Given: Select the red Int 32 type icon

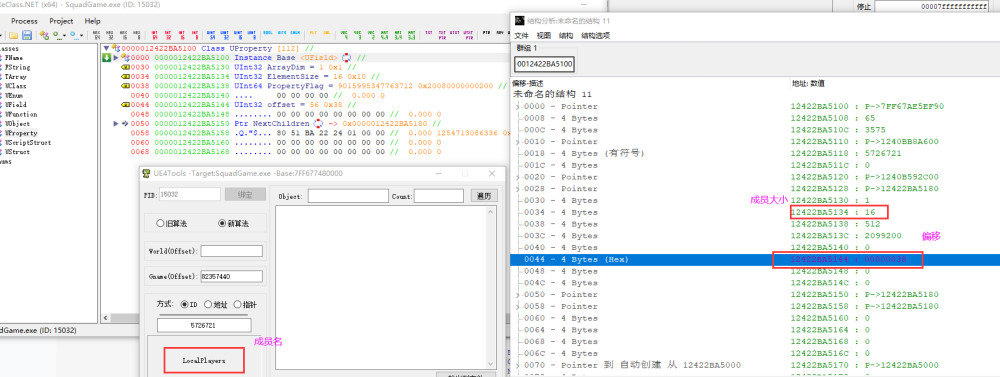Looking at the screenshot, I should click(x=168, y=35).
